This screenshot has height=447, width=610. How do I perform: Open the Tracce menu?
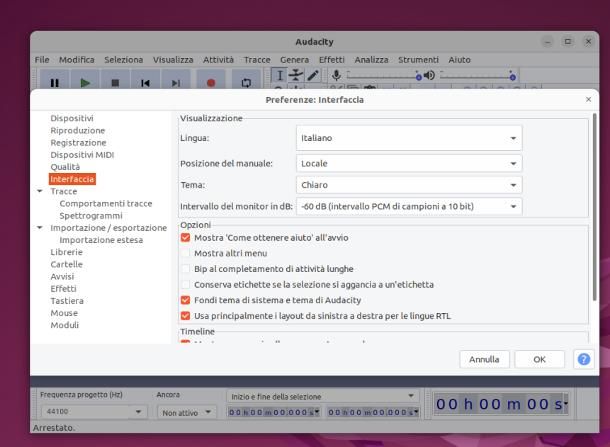click(257, 60)
